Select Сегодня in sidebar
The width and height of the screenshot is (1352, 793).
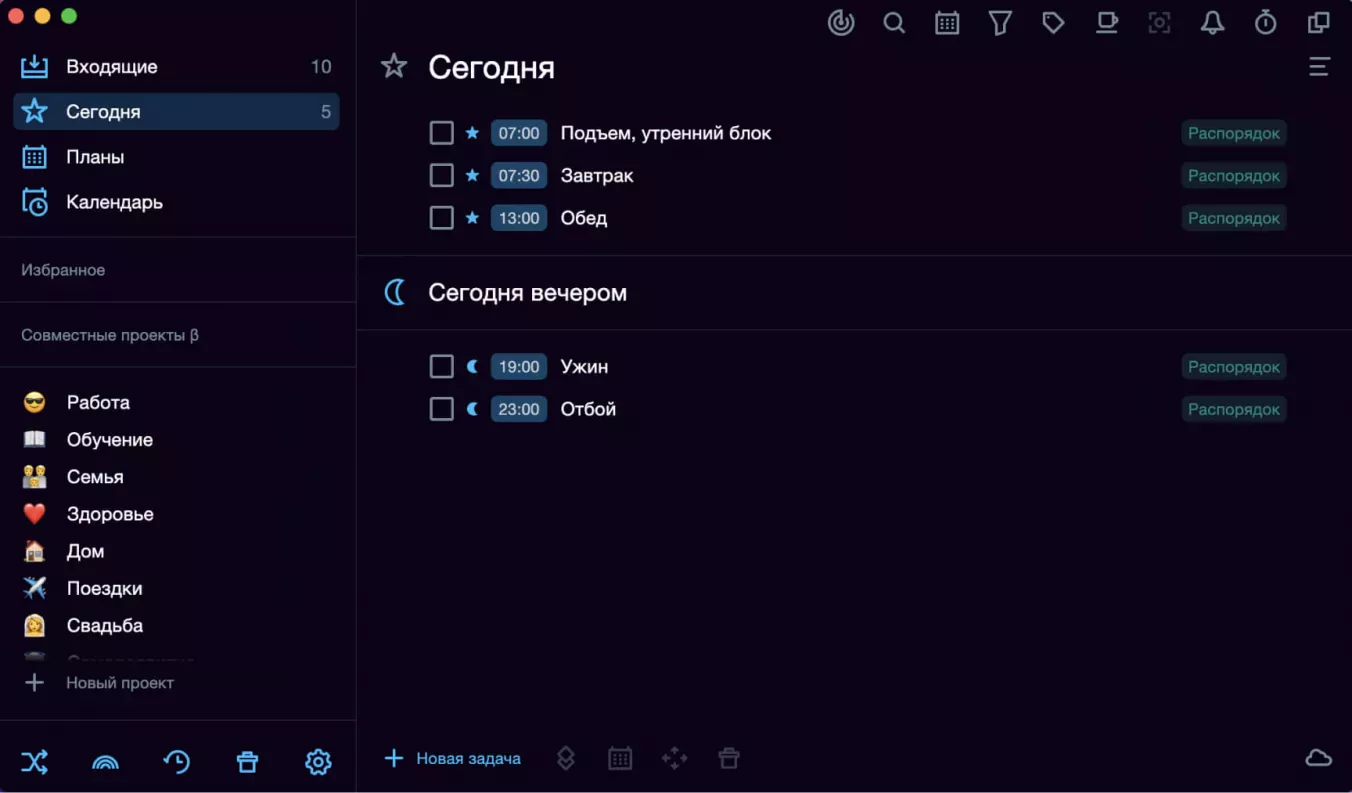pyautogui.click(x=176, y=112)
